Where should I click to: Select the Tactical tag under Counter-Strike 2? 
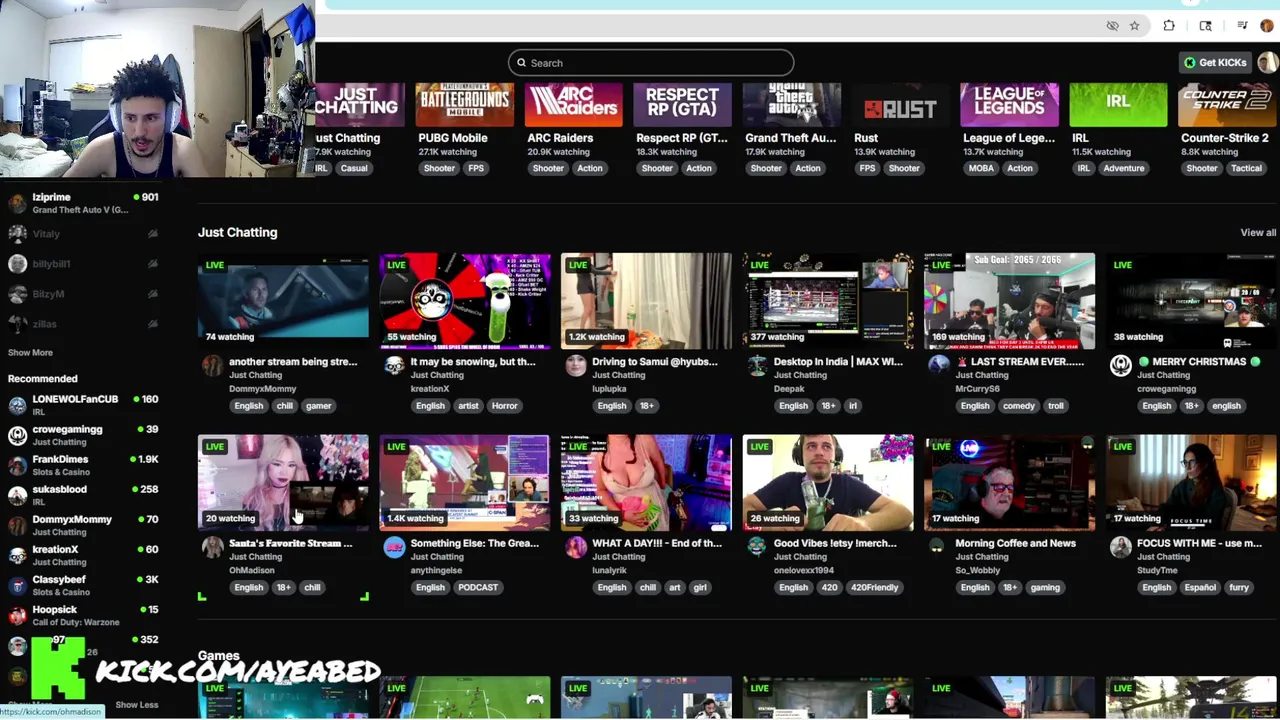click(1246, 168)
